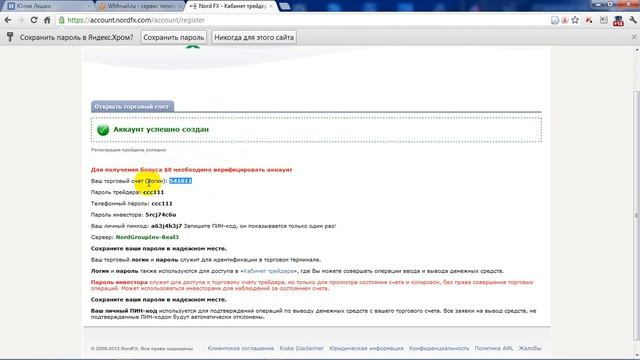Bookmark this page with the star icon

pyautogui.click(x=575, y=20)
